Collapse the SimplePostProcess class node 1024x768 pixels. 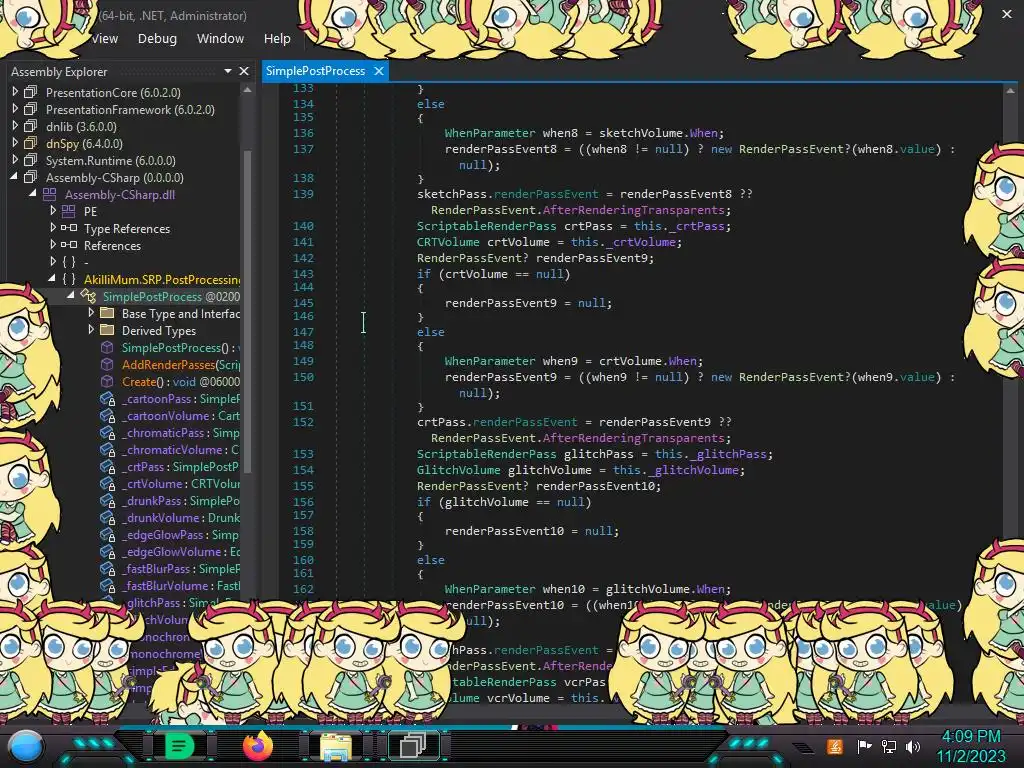(71, 296)
